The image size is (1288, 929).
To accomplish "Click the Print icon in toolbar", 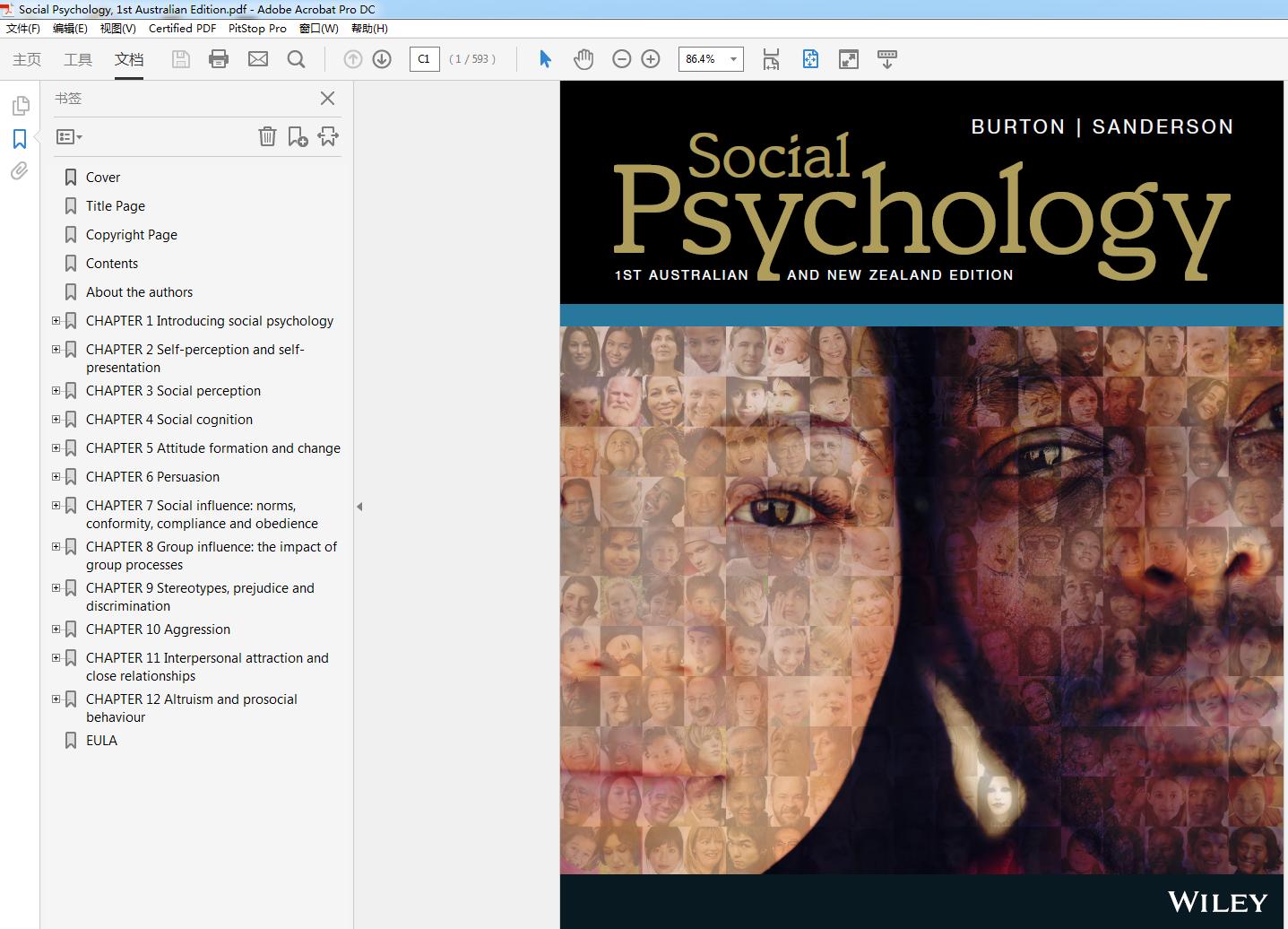I will point(218,59).
